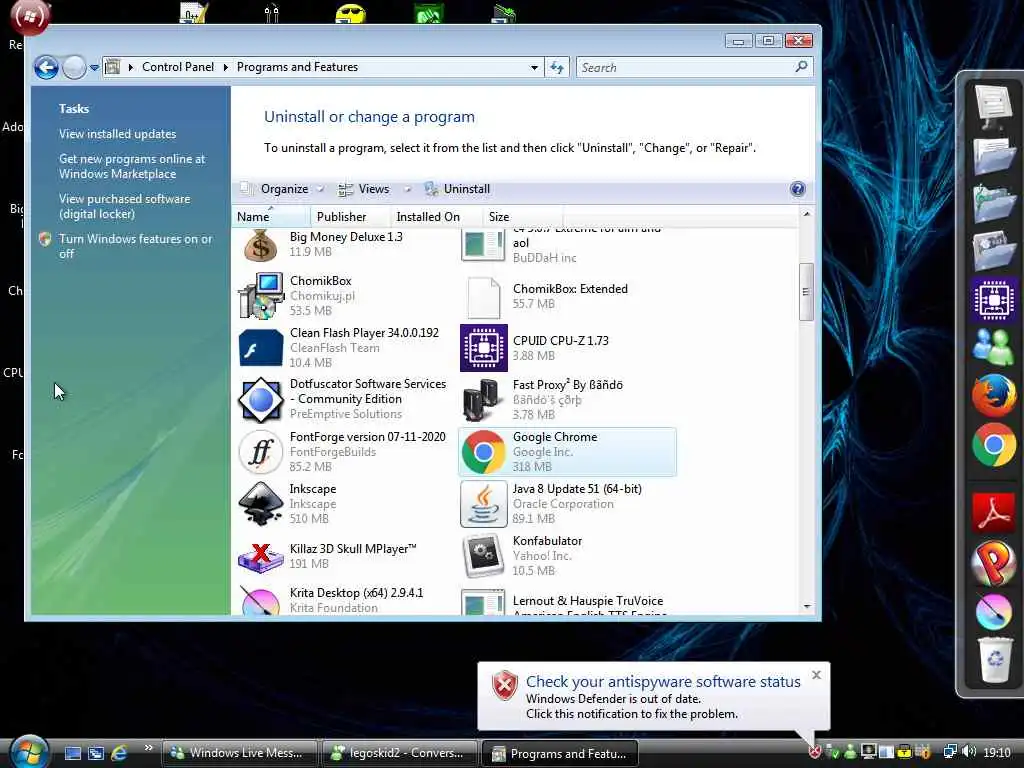This screenshot has width=1024, height=768.
Task: Open View installed updates link
Action: pos(118,134)
